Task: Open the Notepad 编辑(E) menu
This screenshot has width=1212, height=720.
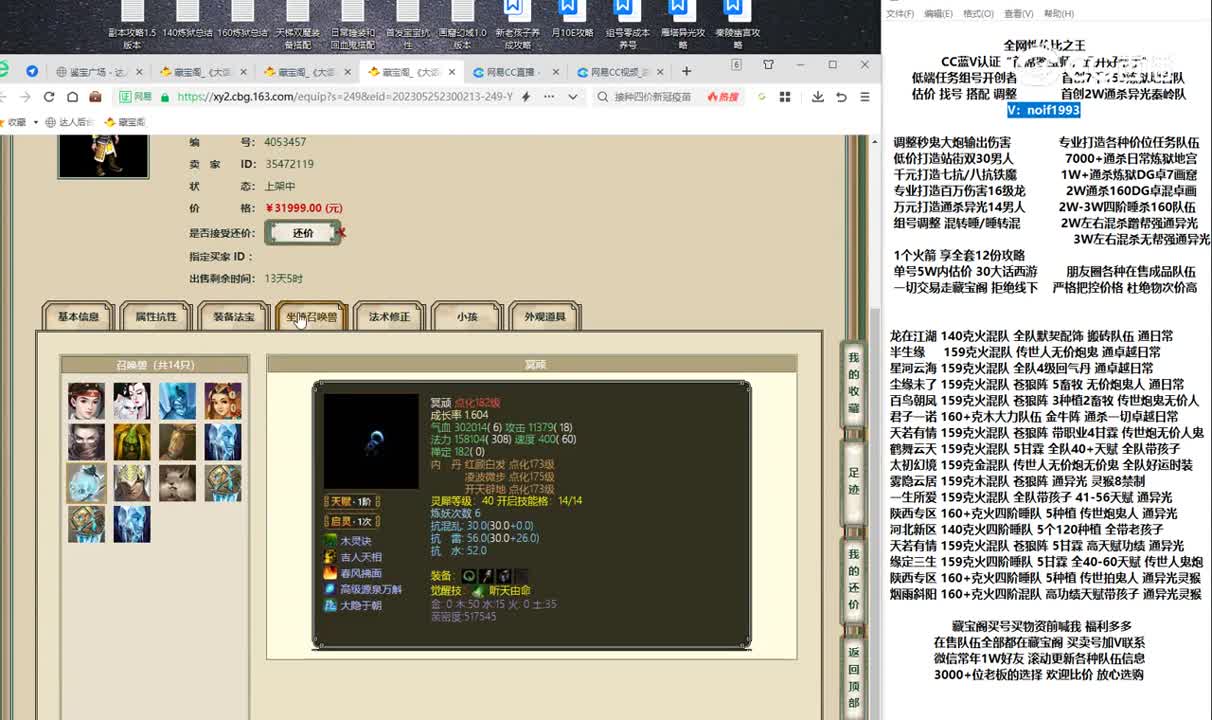Action: coord(938,14)
